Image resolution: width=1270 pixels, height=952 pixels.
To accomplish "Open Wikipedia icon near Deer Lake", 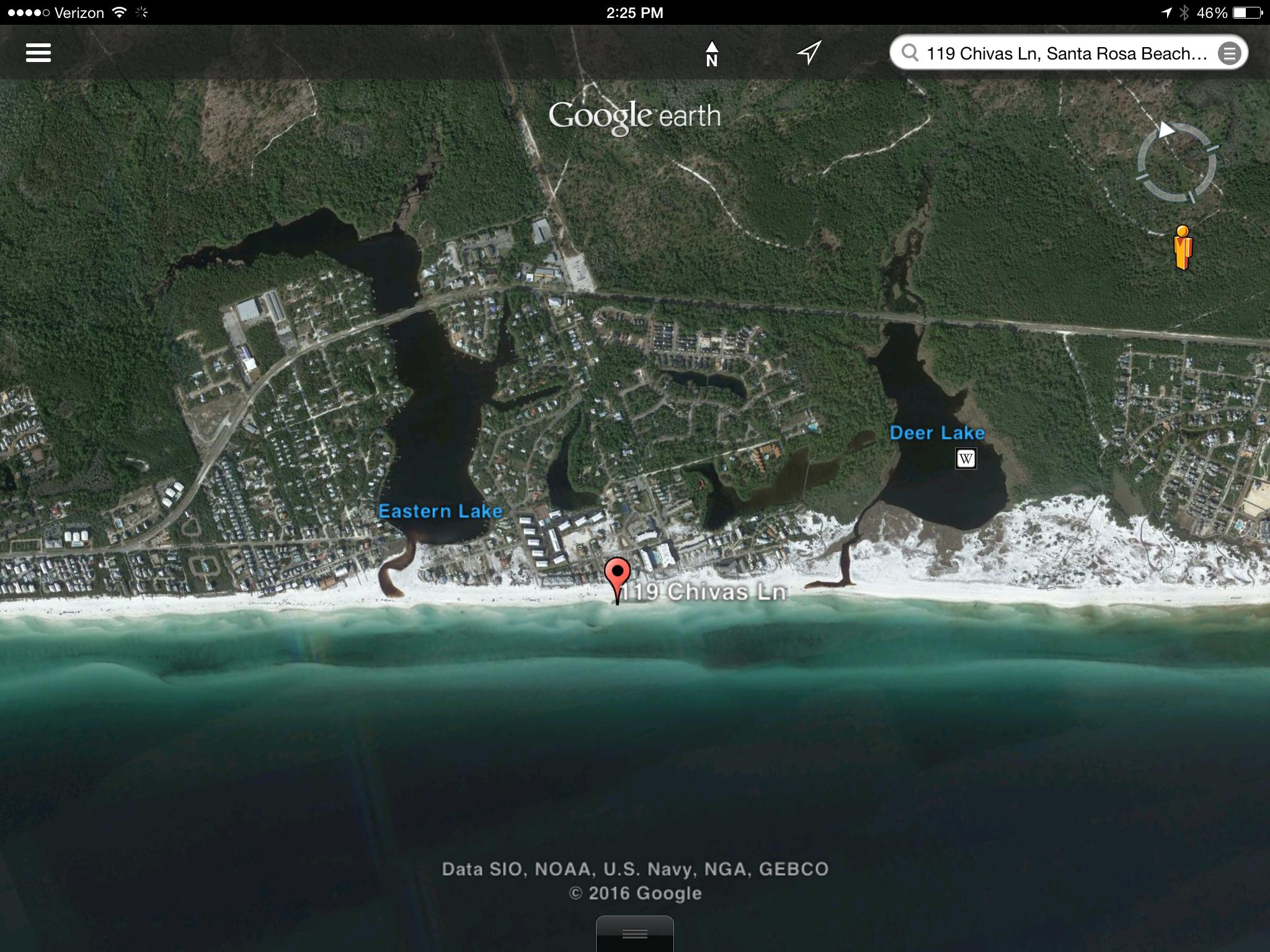I will click(966, 459).
